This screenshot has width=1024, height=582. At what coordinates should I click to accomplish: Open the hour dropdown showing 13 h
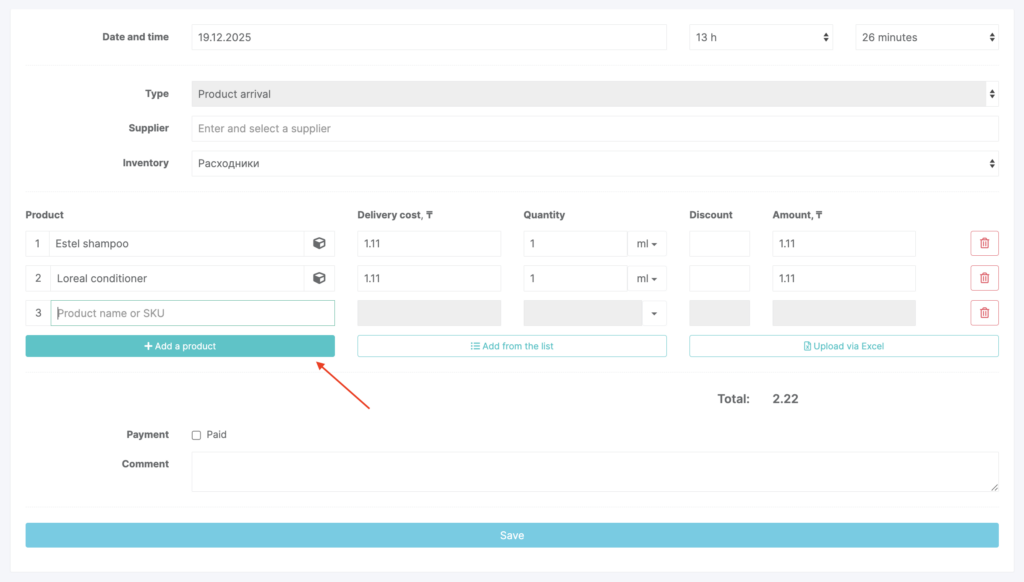point(761,37)
